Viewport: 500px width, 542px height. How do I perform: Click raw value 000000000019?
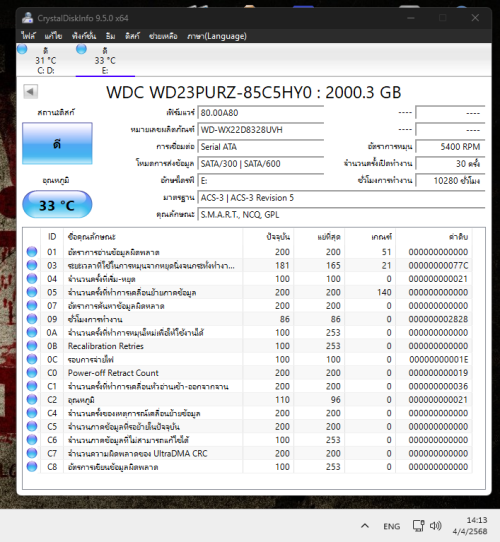pyautogui.click(x=438, y=373)
